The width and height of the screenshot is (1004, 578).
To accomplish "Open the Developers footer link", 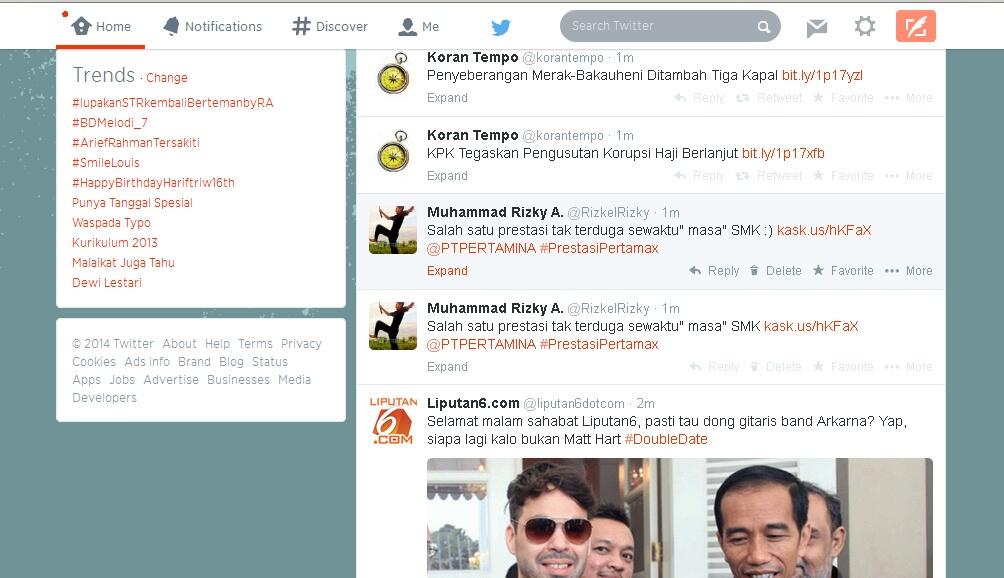I will pos(104,397).
